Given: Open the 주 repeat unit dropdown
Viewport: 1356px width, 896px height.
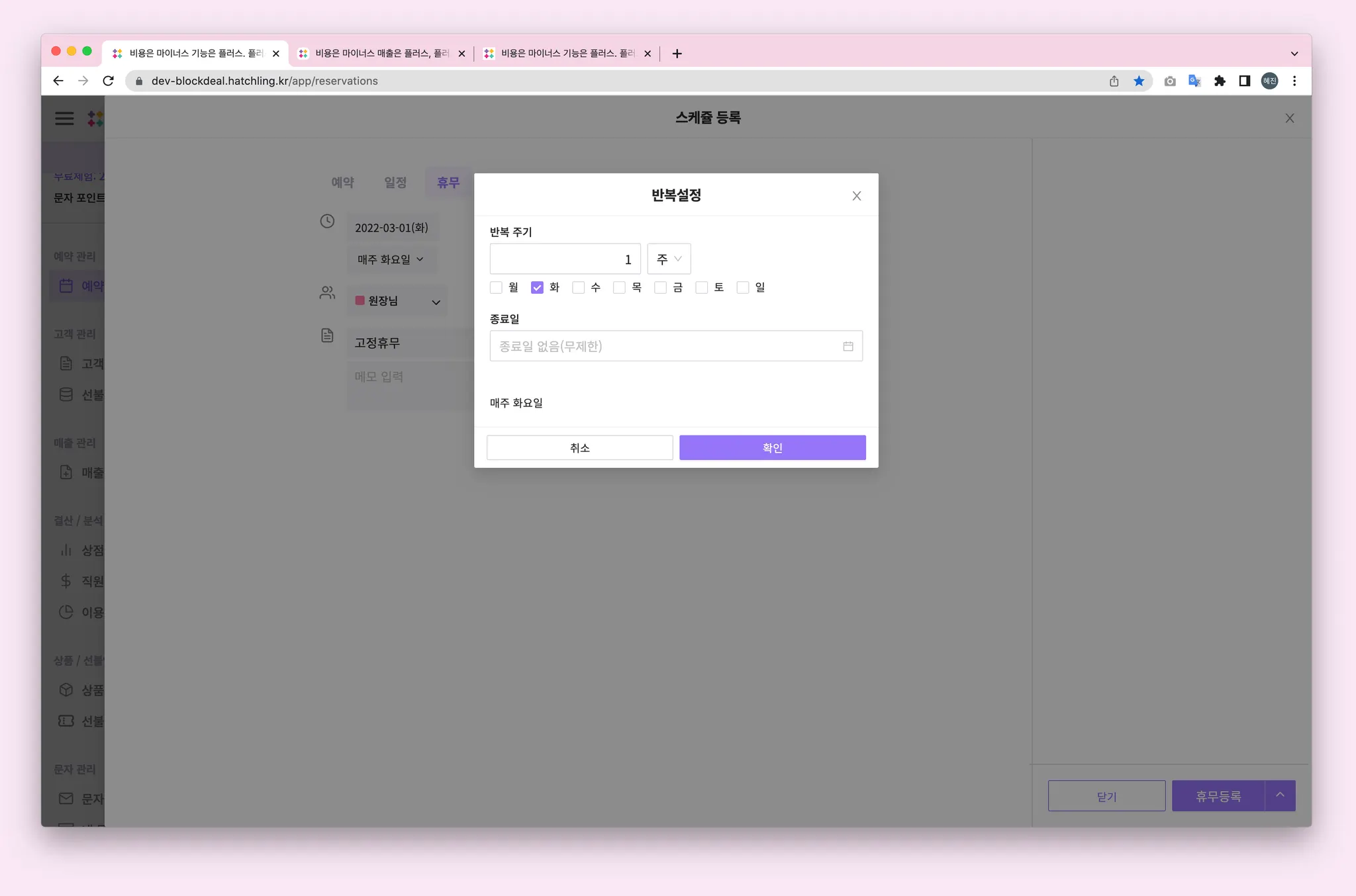Looking at the screenshot, I should pos(669,259).
